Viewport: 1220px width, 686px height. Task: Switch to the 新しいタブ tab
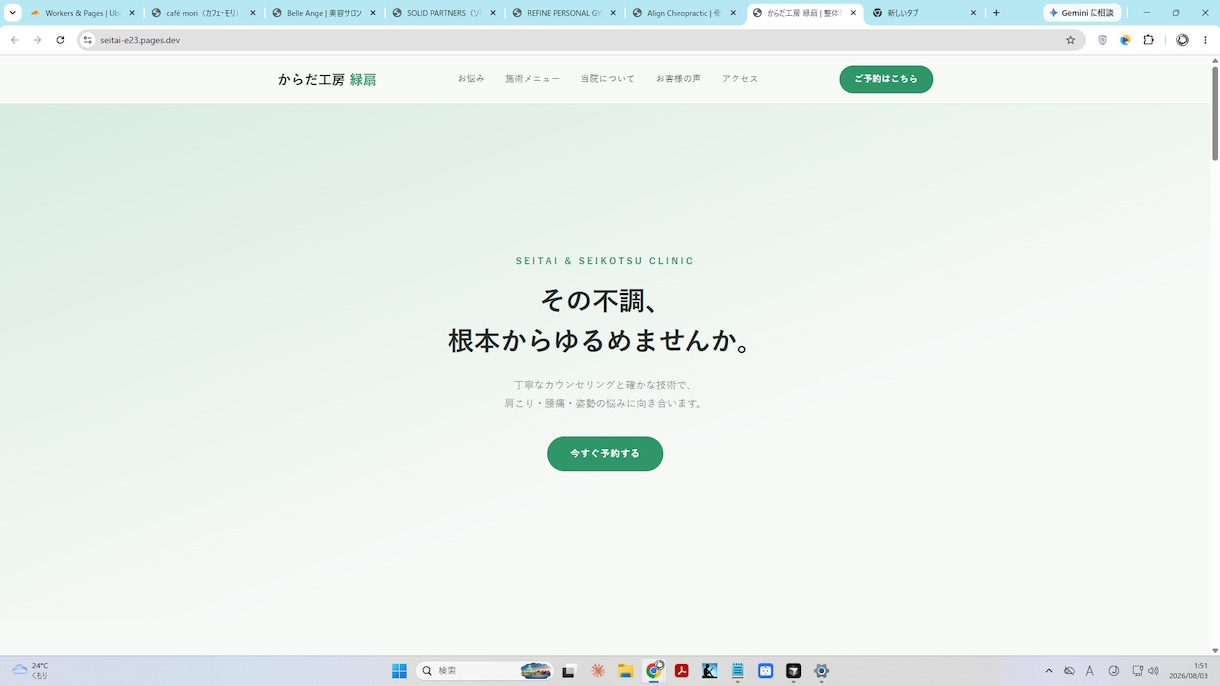click(x=915, y=13)
